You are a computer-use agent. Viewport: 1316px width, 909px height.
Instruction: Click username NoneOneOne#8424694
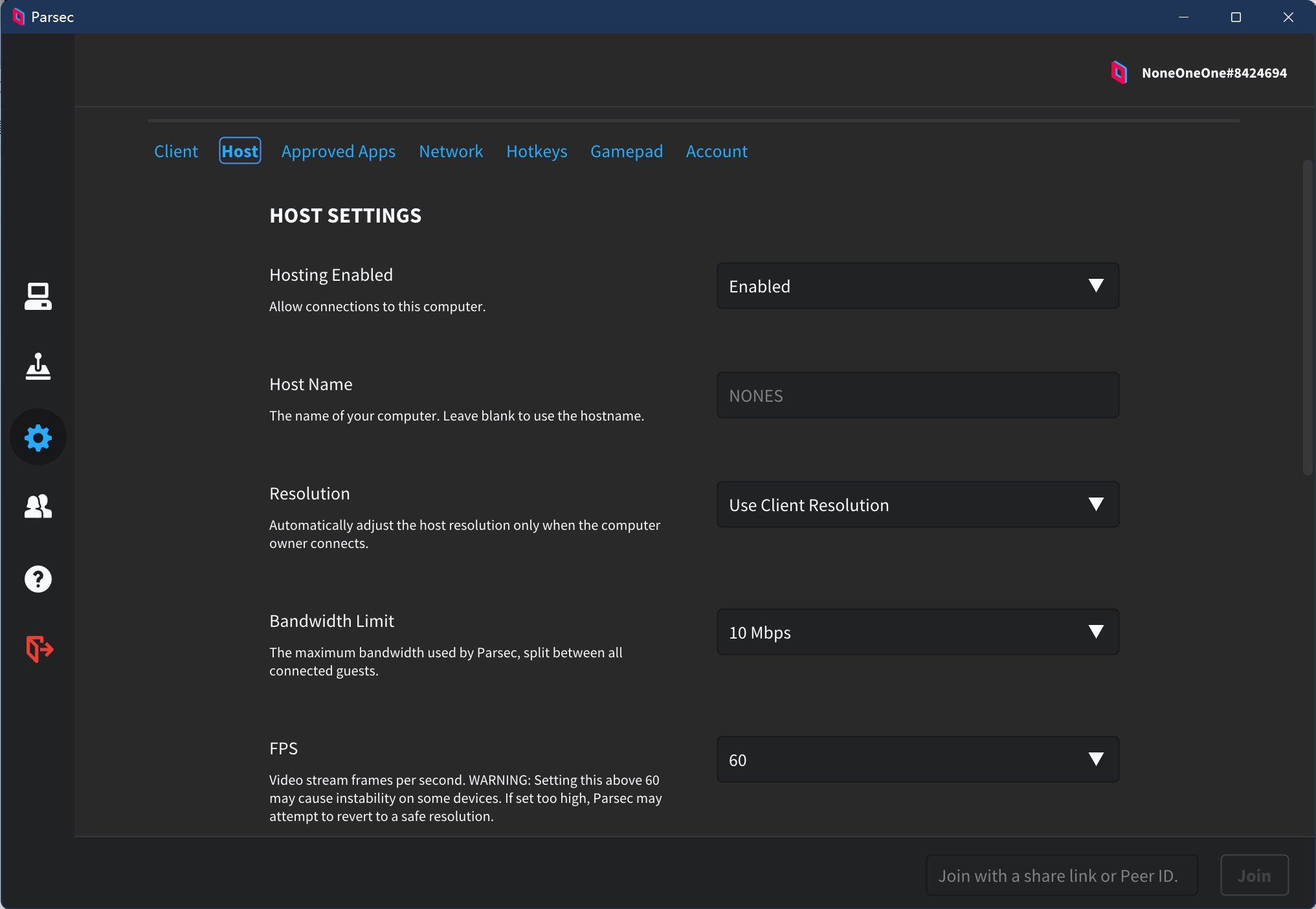click(x=1214, y=73)
